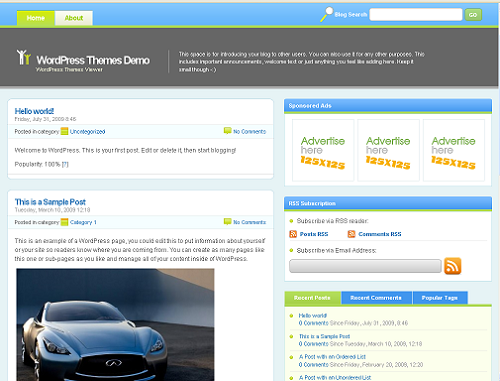Click the car image in the sample post
Viewport: 500px width, 381px height.
coord(115,325)
